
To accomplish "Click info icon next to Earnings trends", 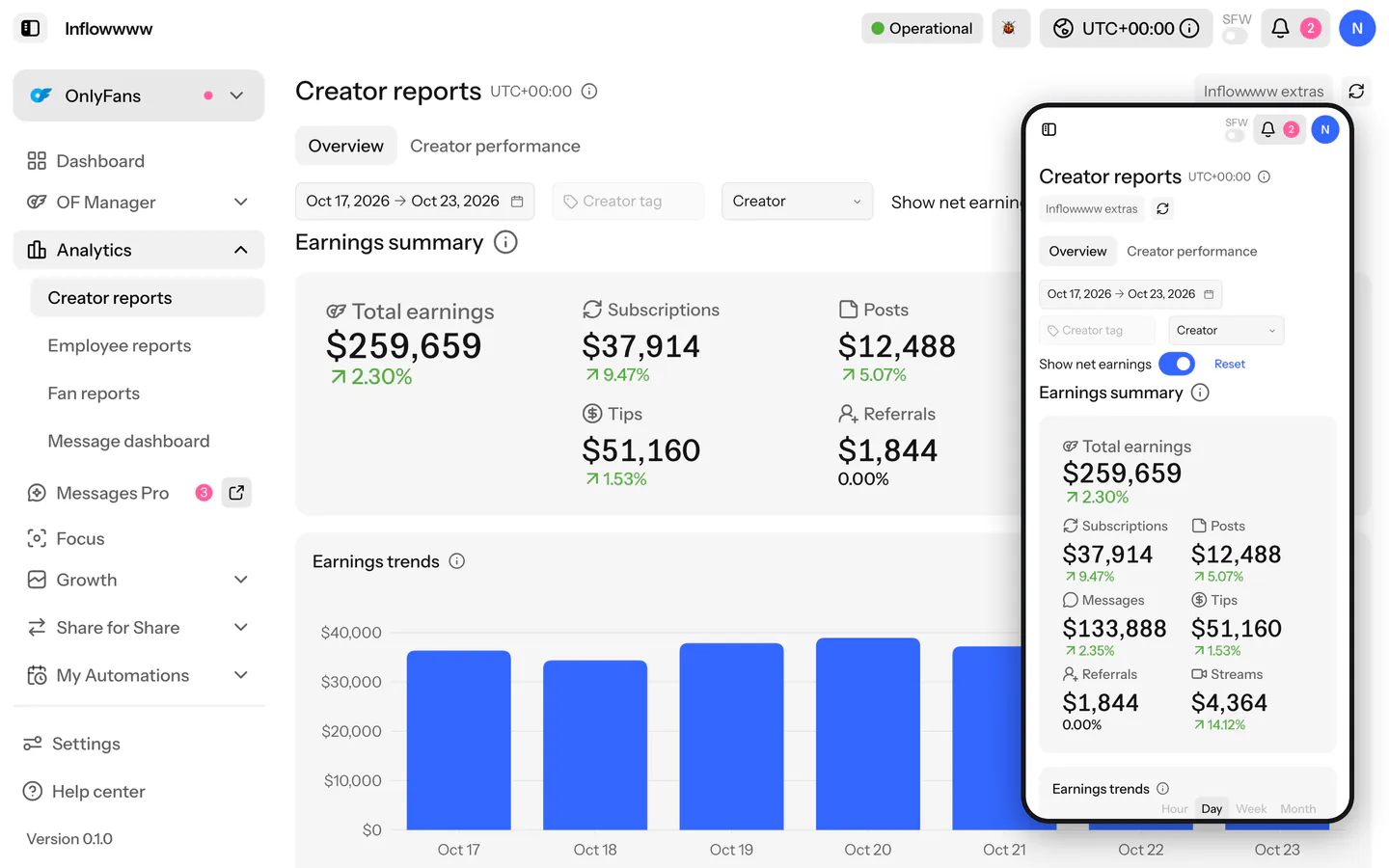I will [457, 561].
